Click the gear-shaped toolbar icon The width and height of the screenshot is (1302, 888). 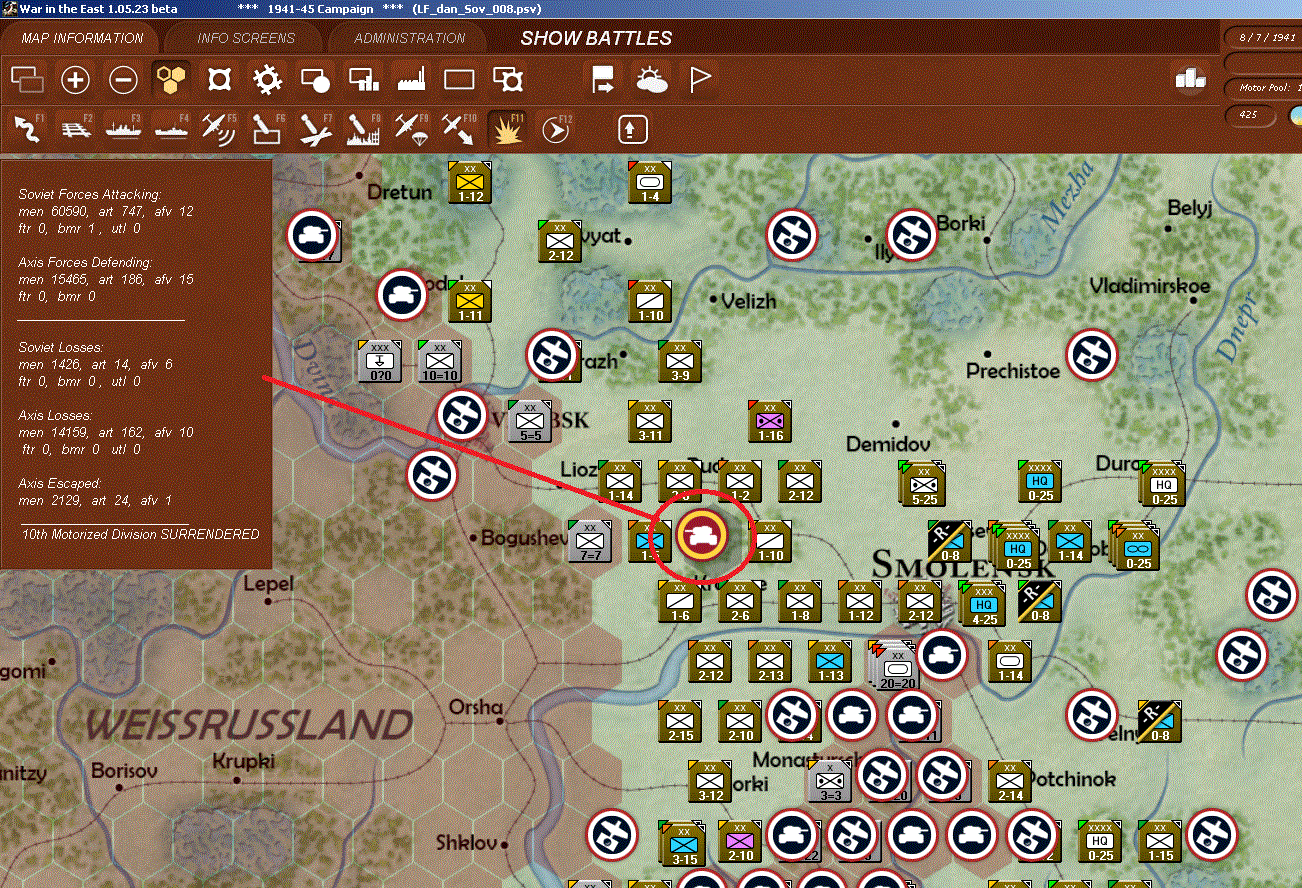tap(267, 79)
